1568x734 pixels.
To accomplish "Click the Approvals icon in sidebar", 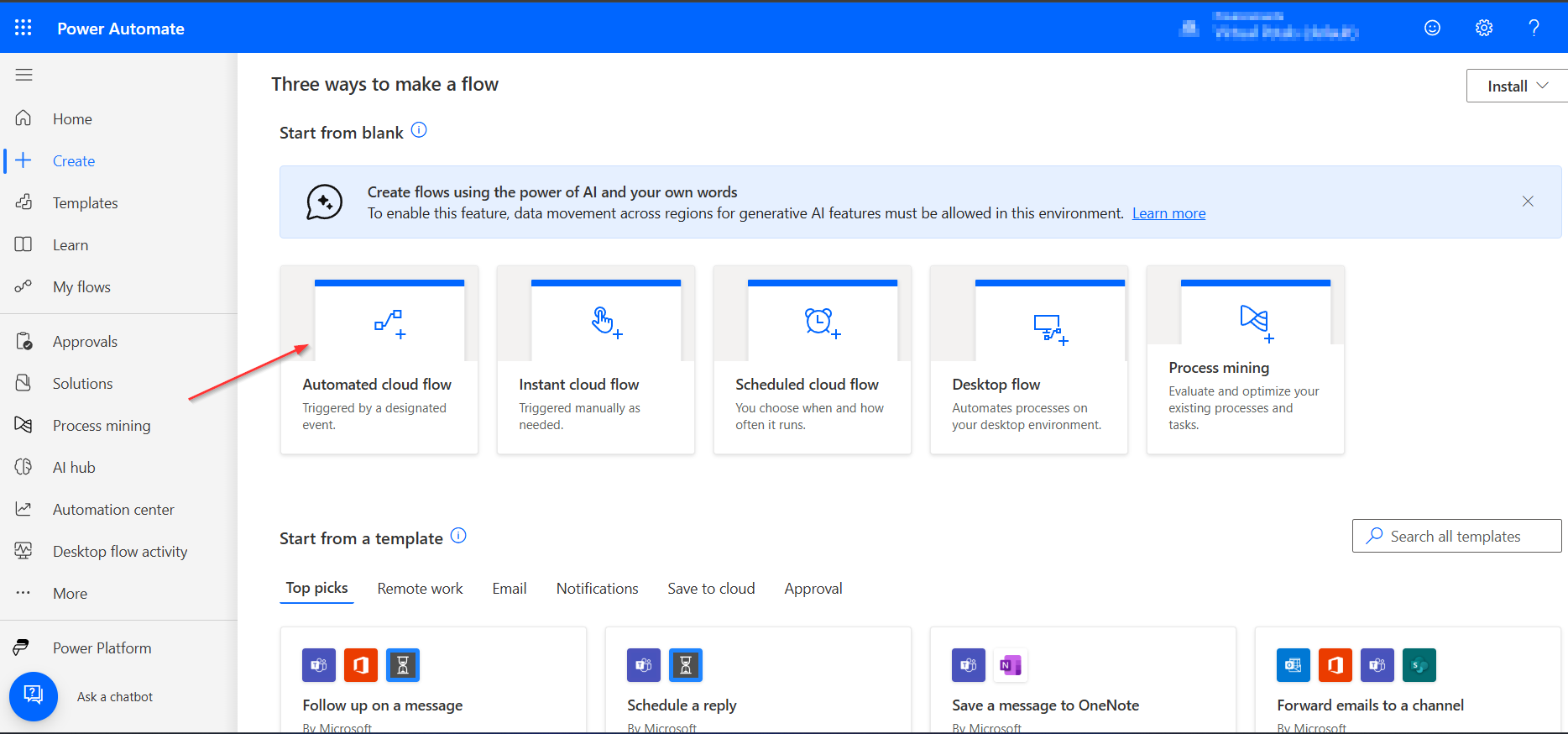I will [24, 341].
